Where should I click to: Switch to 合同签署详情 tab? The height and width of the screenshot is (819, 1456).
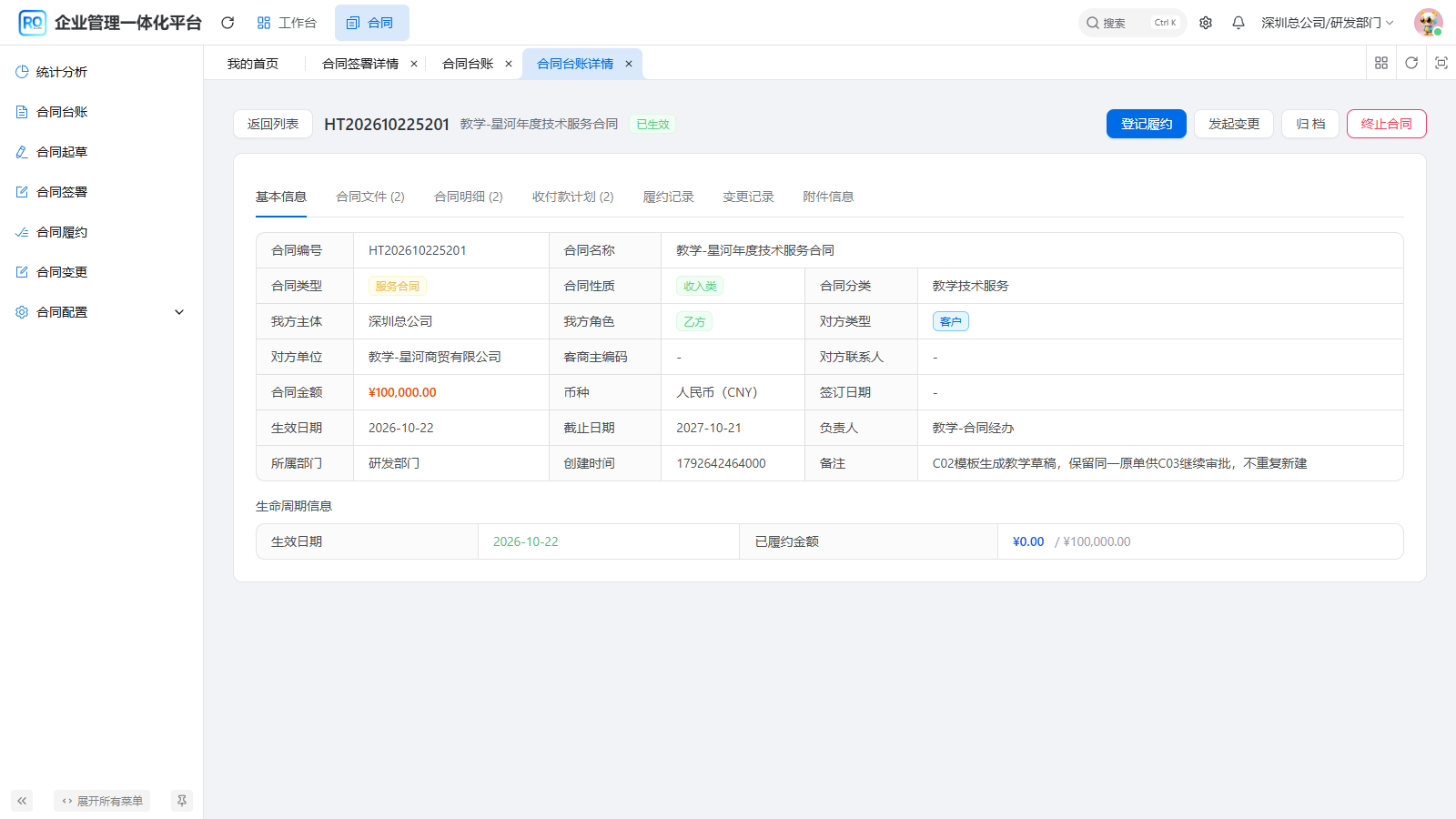[x=360, y=64]
